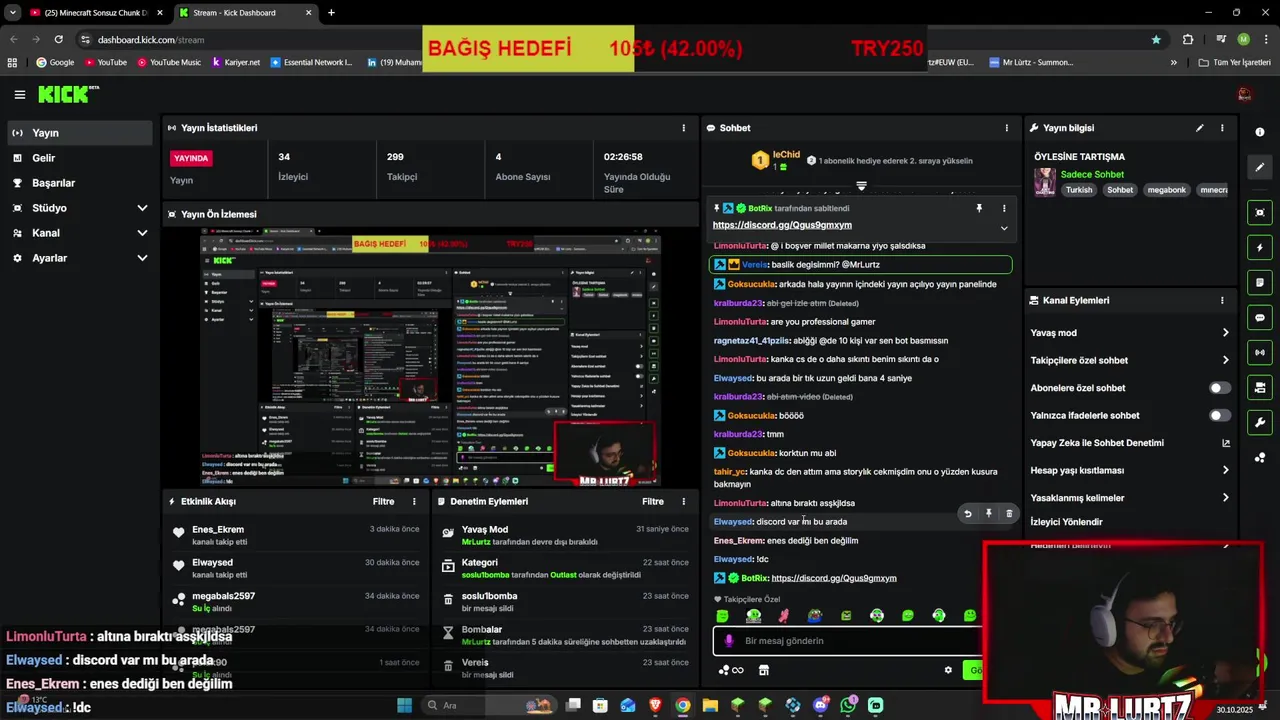Unpin the BotRix pinned message
Screen dimensions: 1280x720
[979, 208]
